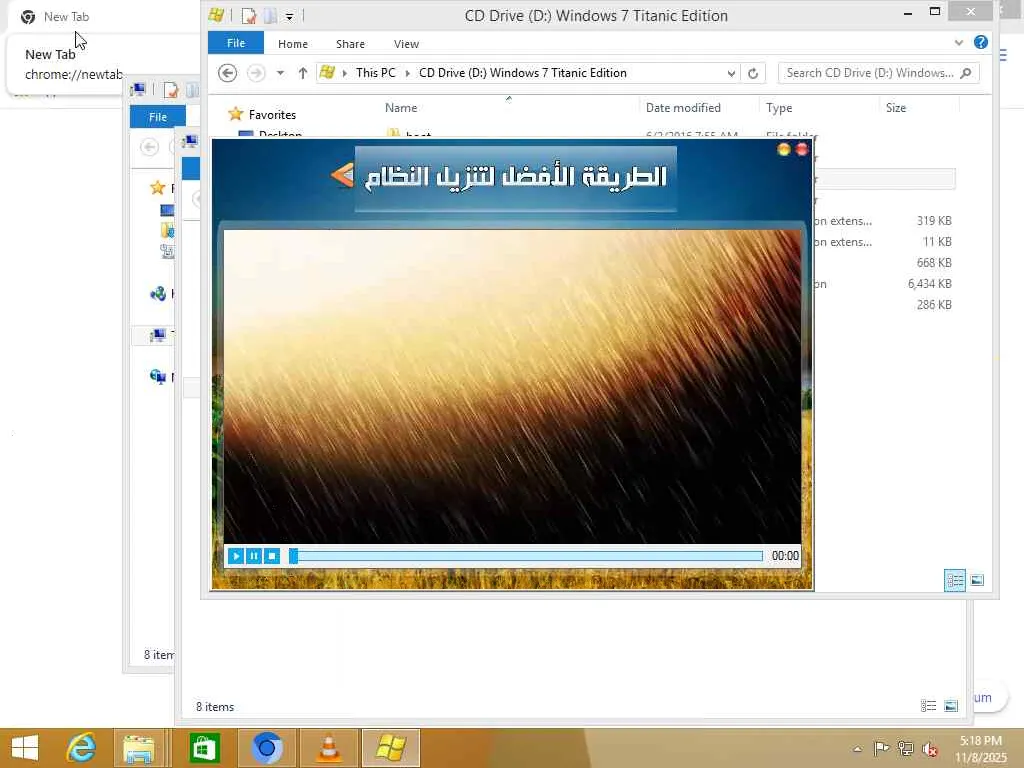
Task: Sort by Name column header
Action: tap(401, 108)
